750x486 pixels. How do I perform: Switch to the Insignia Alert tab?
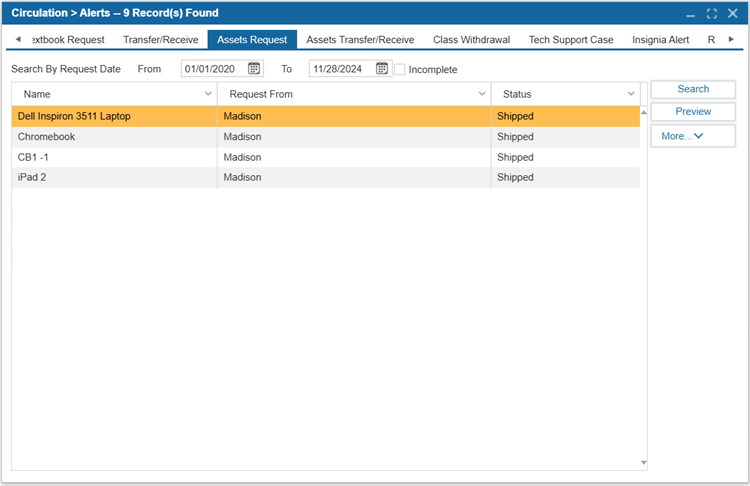(661, 40)
